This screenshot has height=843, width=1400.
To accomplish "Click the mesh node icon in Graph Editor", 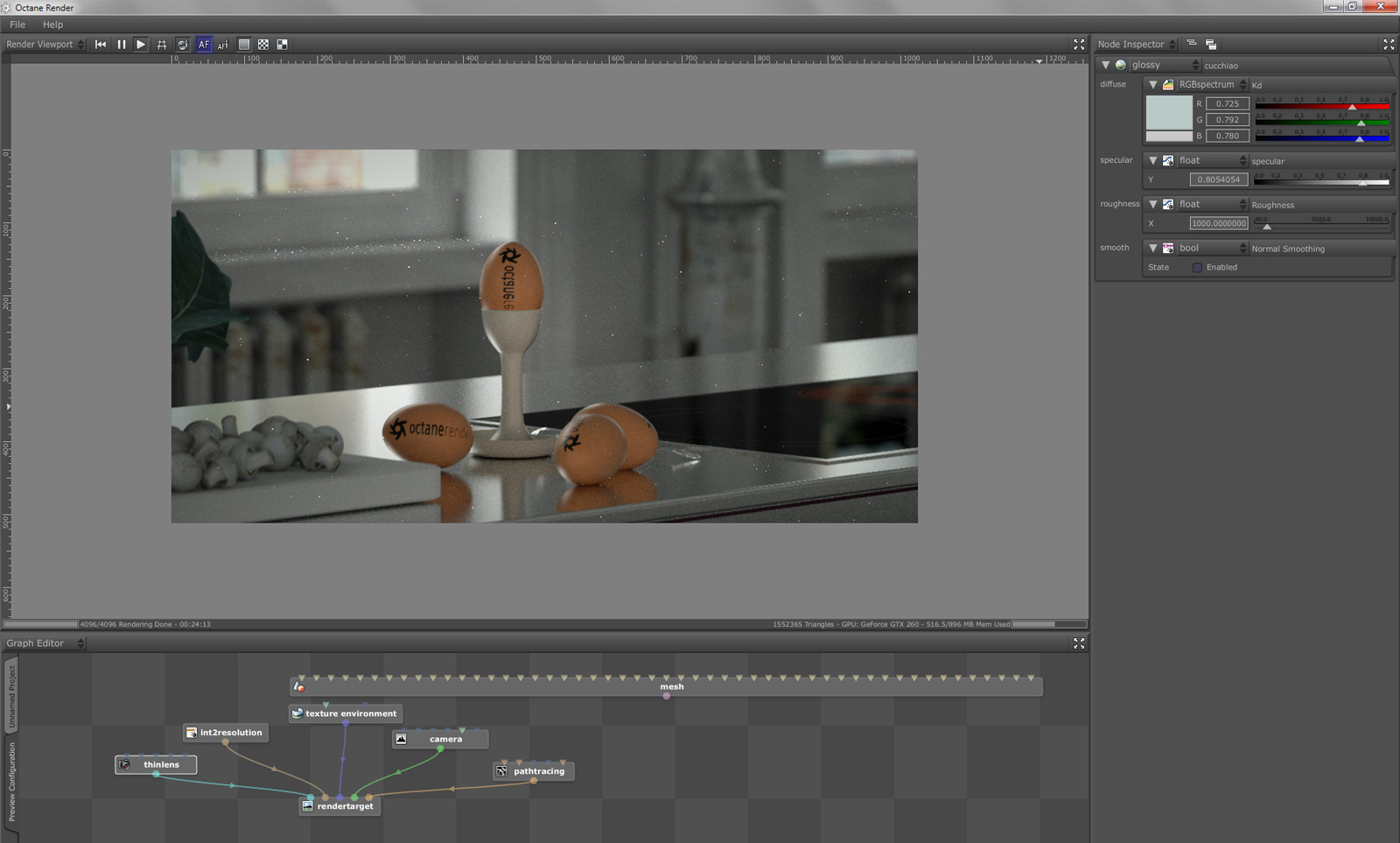I will [299, 687].
